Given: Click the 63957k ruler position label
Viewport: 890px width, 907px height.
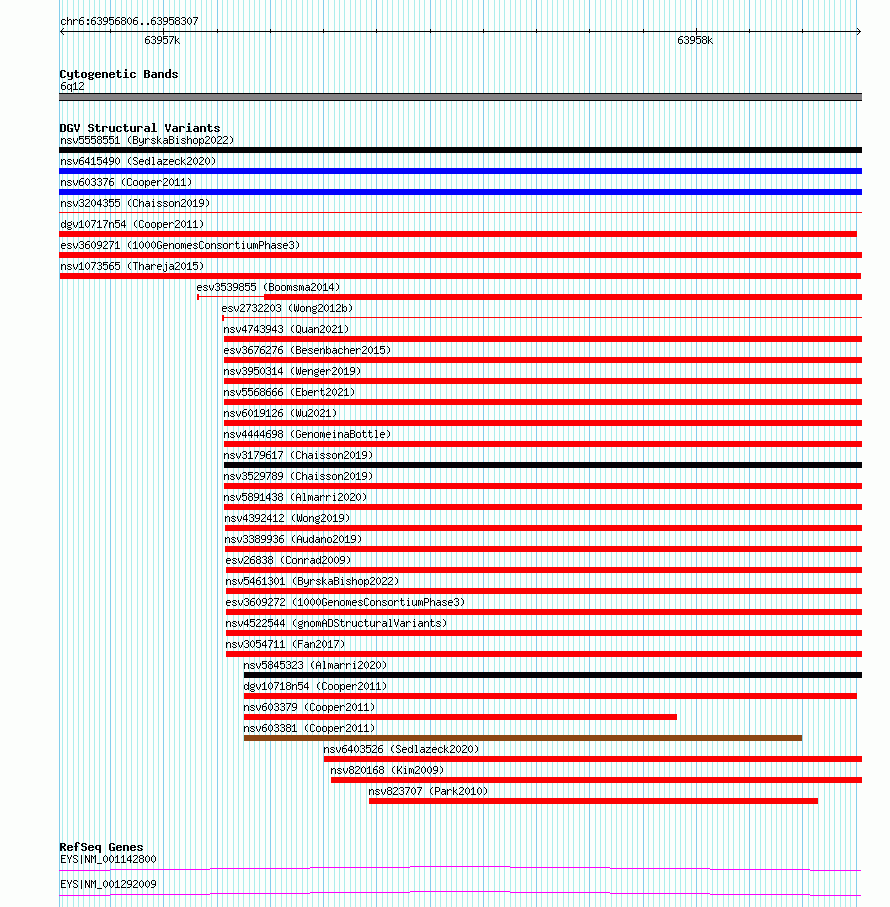Looking at the screenshot, I should pos(163,40).
